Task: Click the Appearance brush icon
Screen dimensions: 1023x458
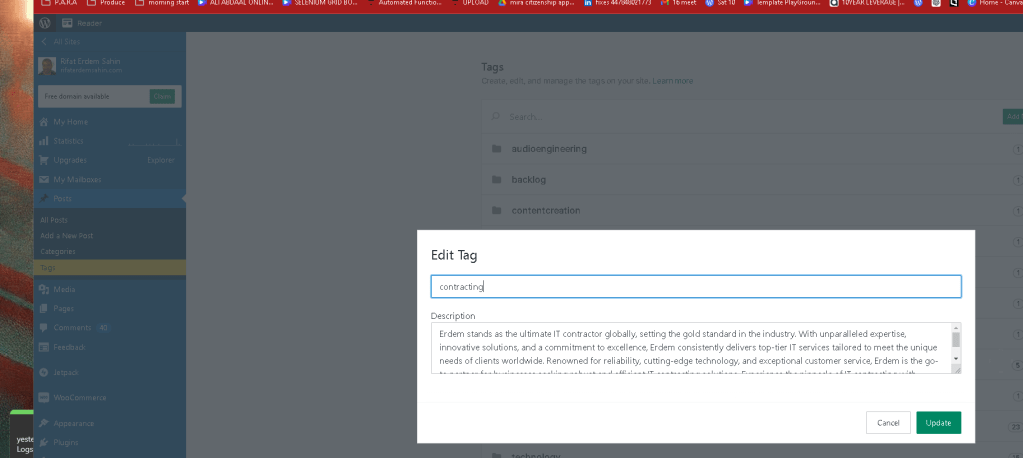Action: [44, 423]
